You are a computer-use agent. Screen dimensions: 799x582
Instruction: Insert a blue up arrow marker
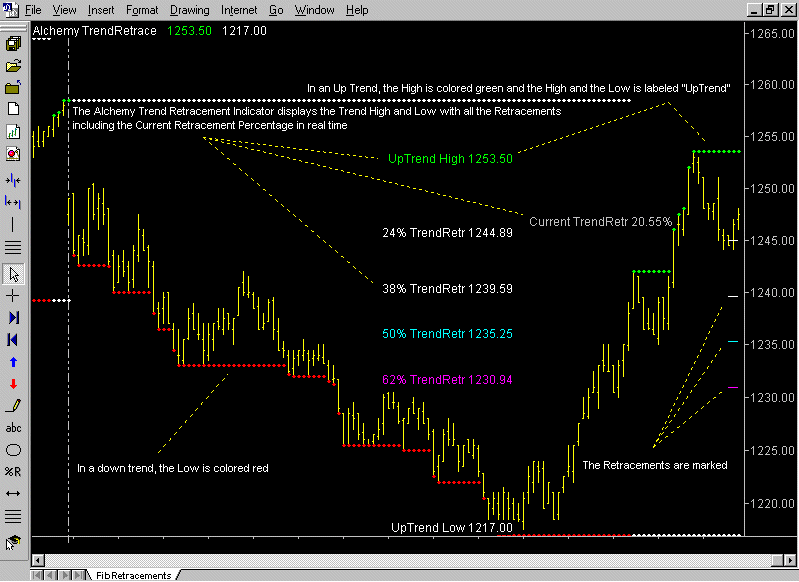pos(13,362)
